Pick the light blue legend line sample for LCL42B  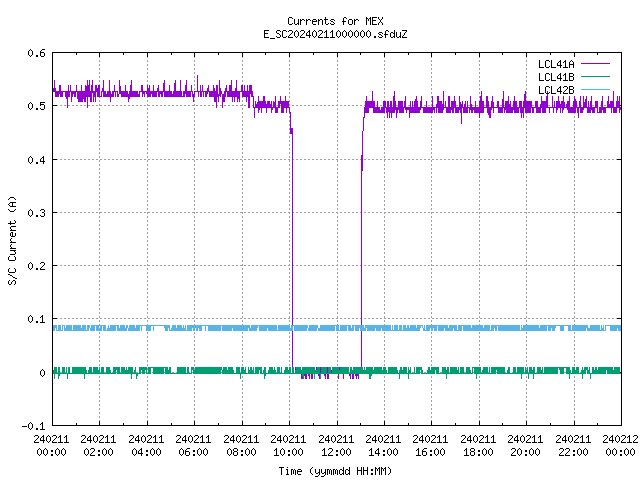click(595, 89)
